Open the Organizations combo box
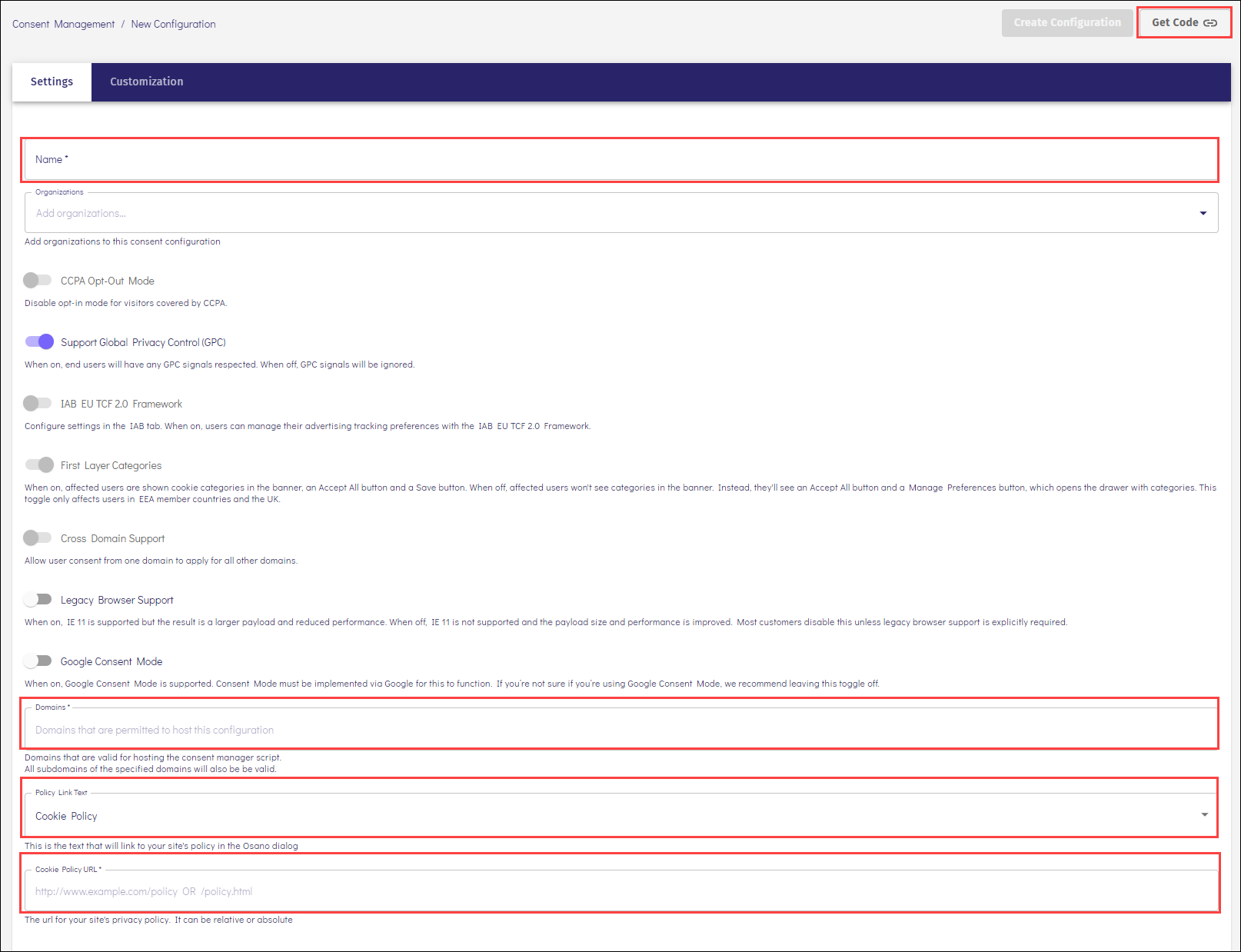 (620, 213)
